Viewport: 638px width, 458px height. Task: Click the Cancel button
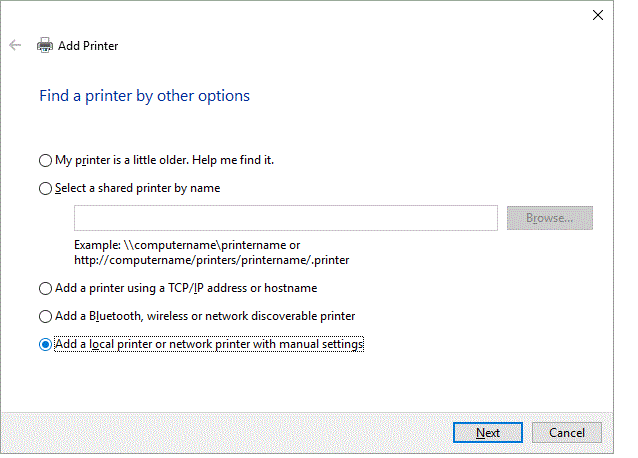566,433
